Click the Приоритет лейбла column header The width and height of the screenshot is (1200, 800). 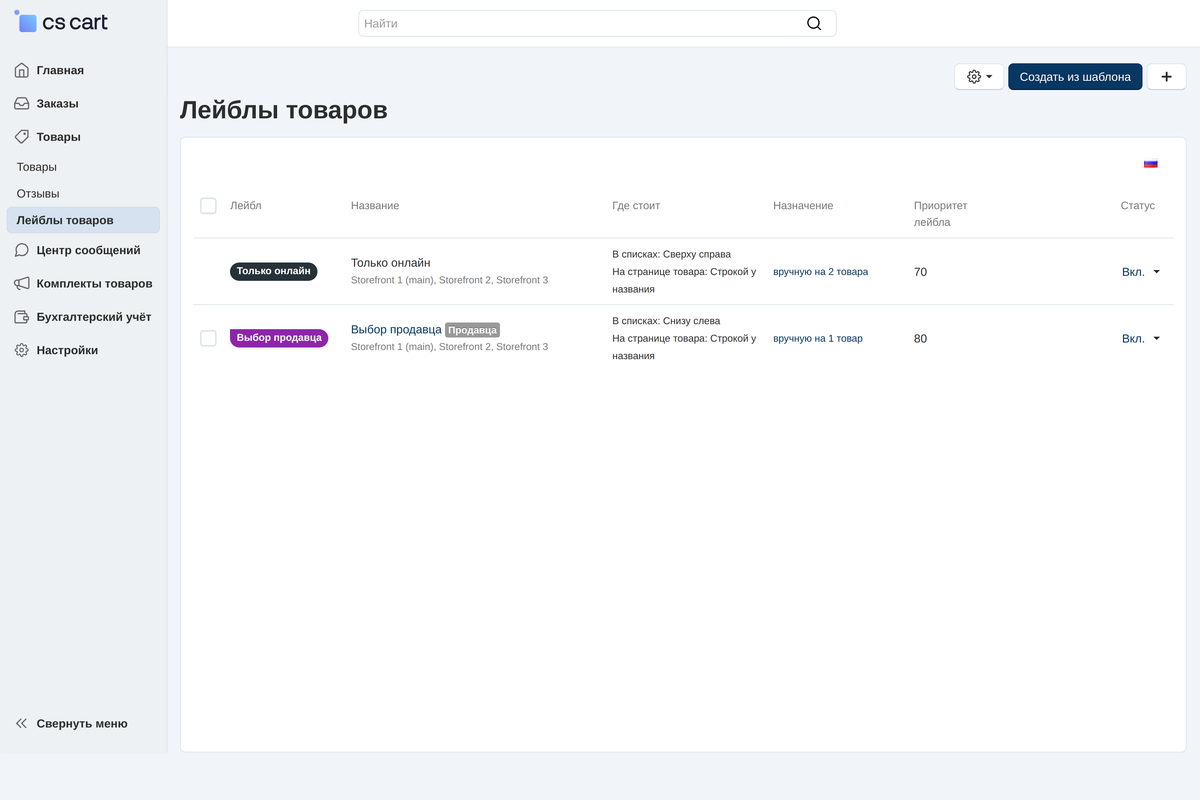(x=941, y=214)
